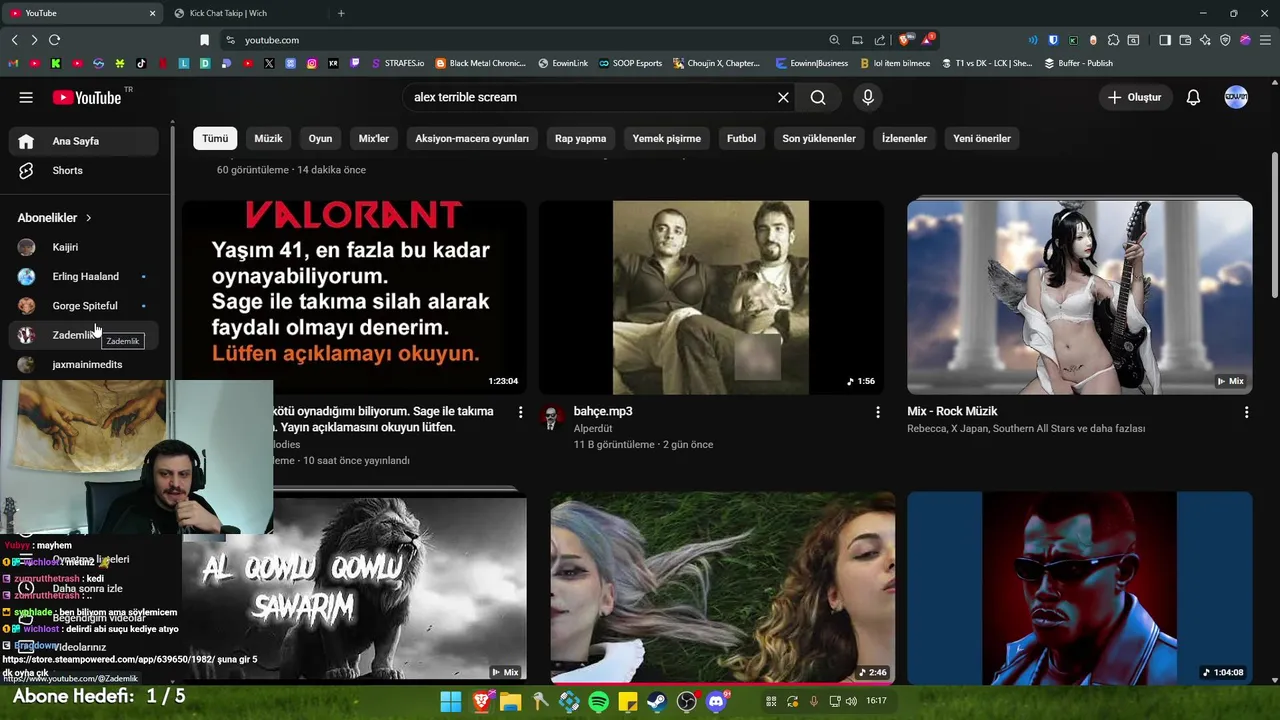Go forward with browser forward arrow
Viewport: 1280px width, 720px height.
coord(34,40)
